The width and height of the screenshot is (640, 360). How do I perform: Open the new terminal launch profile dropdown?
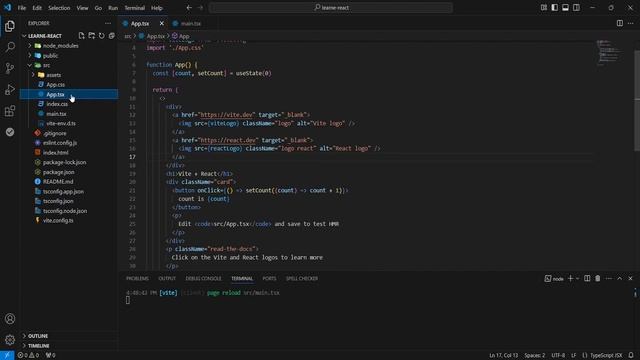click(x=578, y=278)
